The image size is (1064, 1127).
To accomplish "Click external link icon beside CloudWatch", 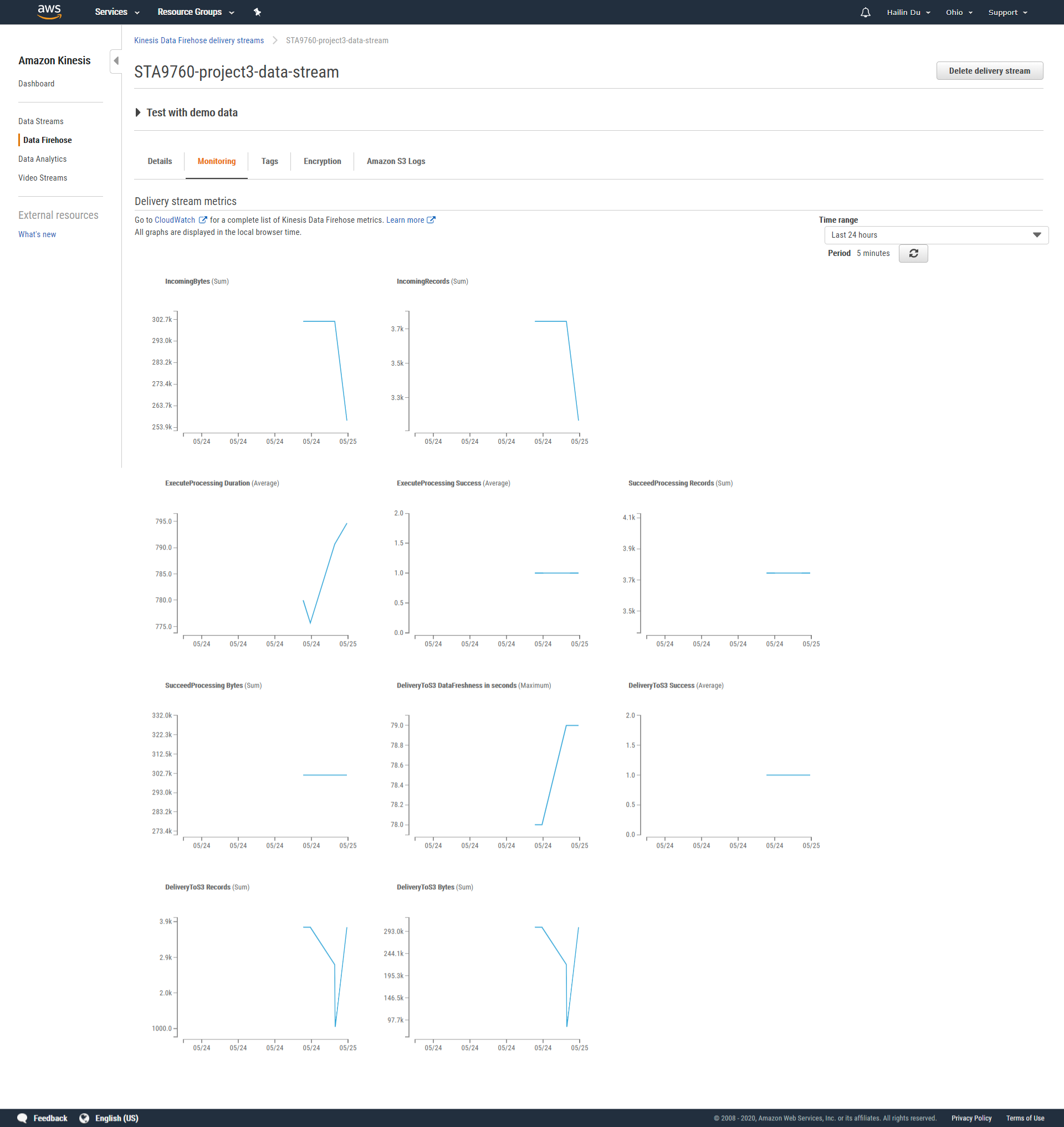I will pyautogui.click(x=203, y=220).
